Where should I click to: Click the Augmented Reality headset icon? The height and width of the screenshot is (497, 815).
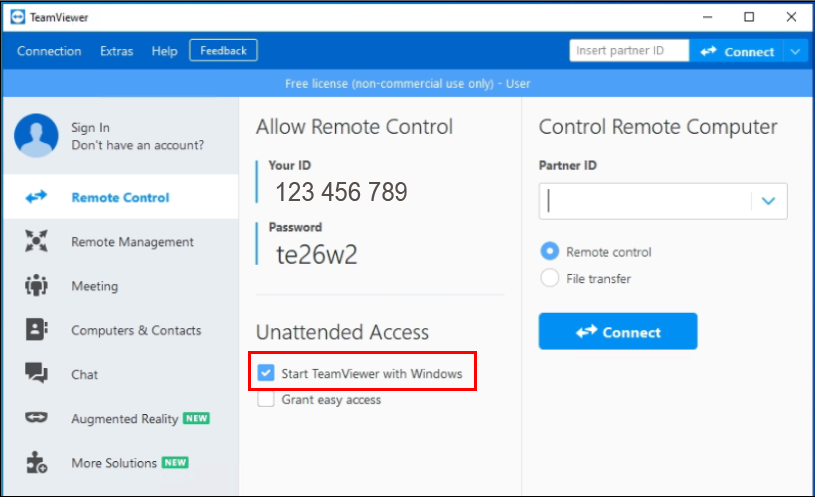tap(36, 417)
